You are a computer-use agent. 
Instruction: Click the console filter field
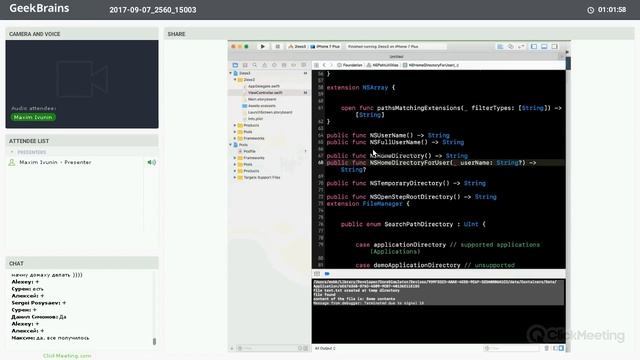[512, 348]
